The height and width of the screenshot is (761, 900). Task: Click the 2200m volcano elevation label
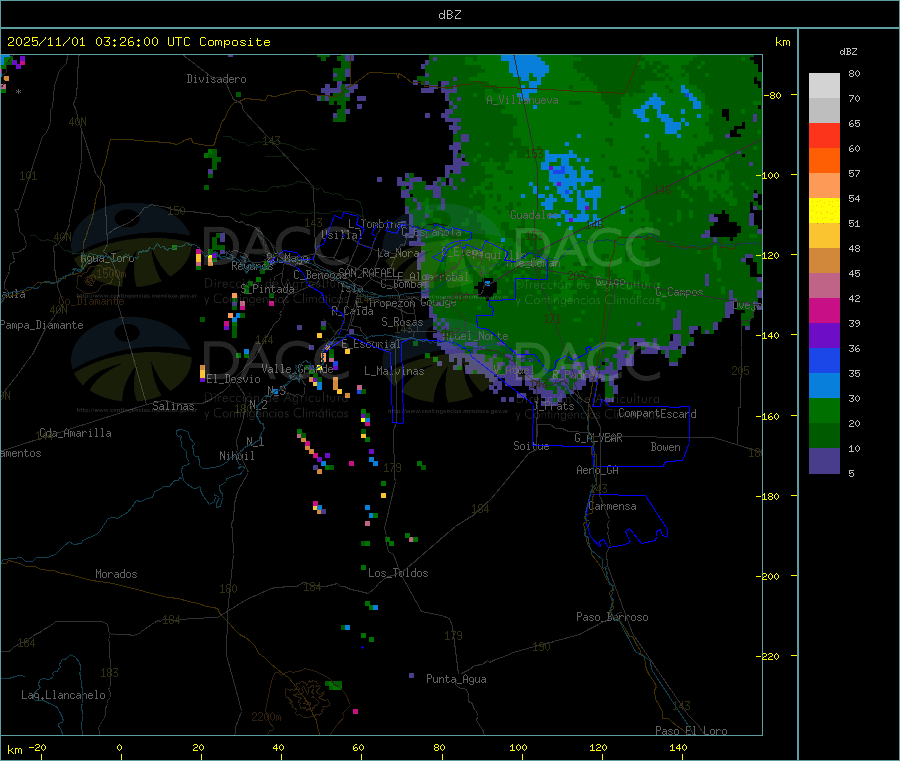[266, 717]
